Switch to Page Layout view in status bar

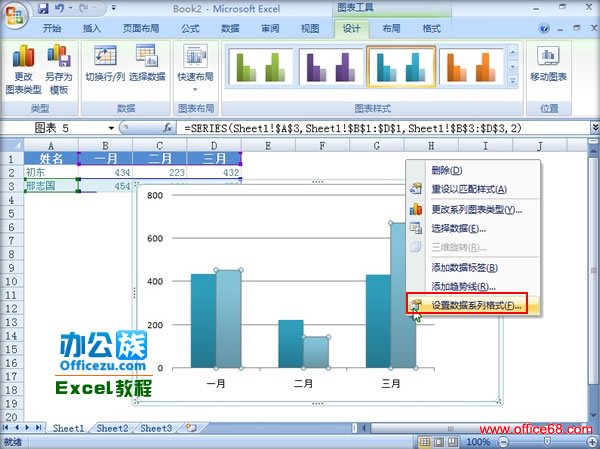pos(439,442)
